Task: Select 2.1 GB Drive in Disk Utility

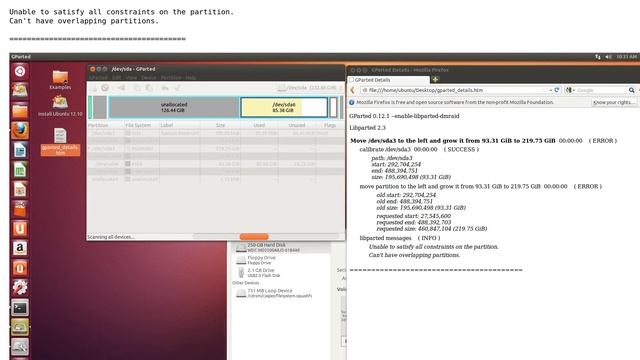Action: click(282, 273)
